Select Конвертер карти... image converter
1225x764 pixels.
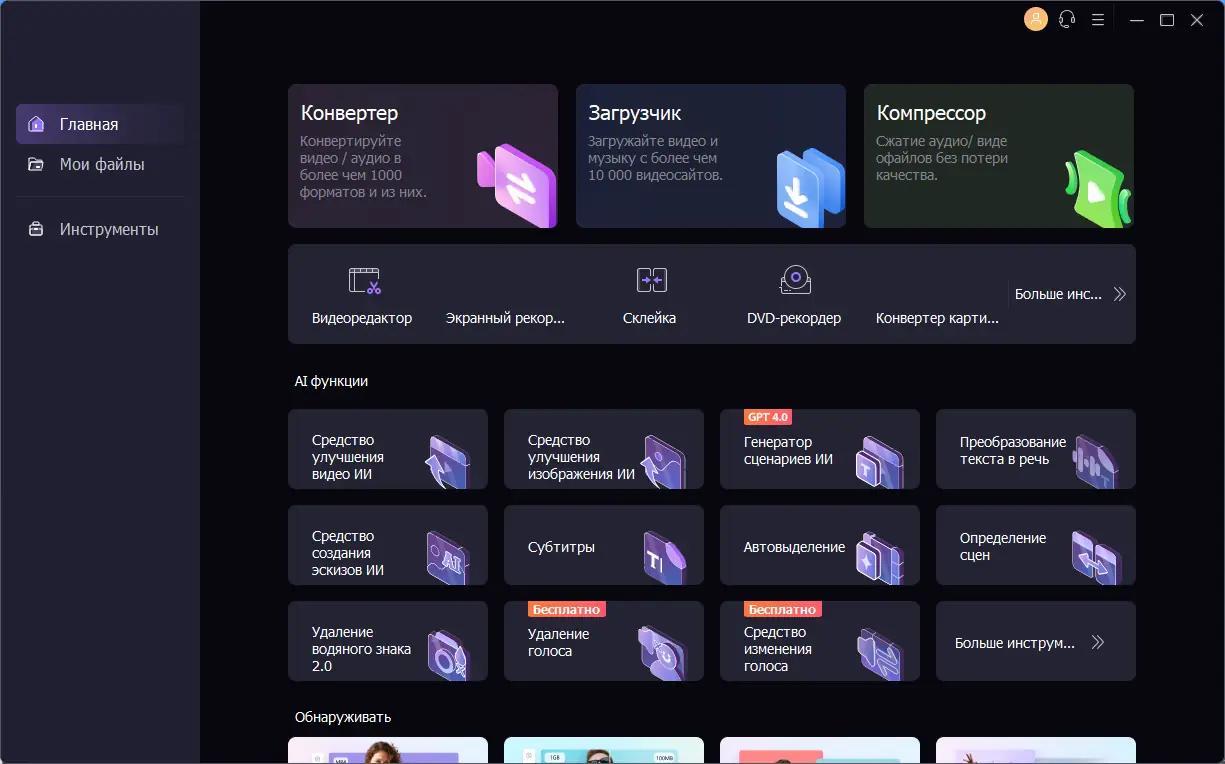[937, 318]
